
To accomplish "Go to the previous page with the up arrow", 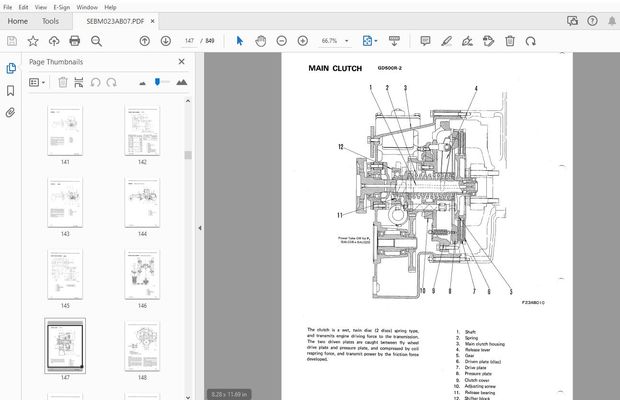I will tap(145, 41).
